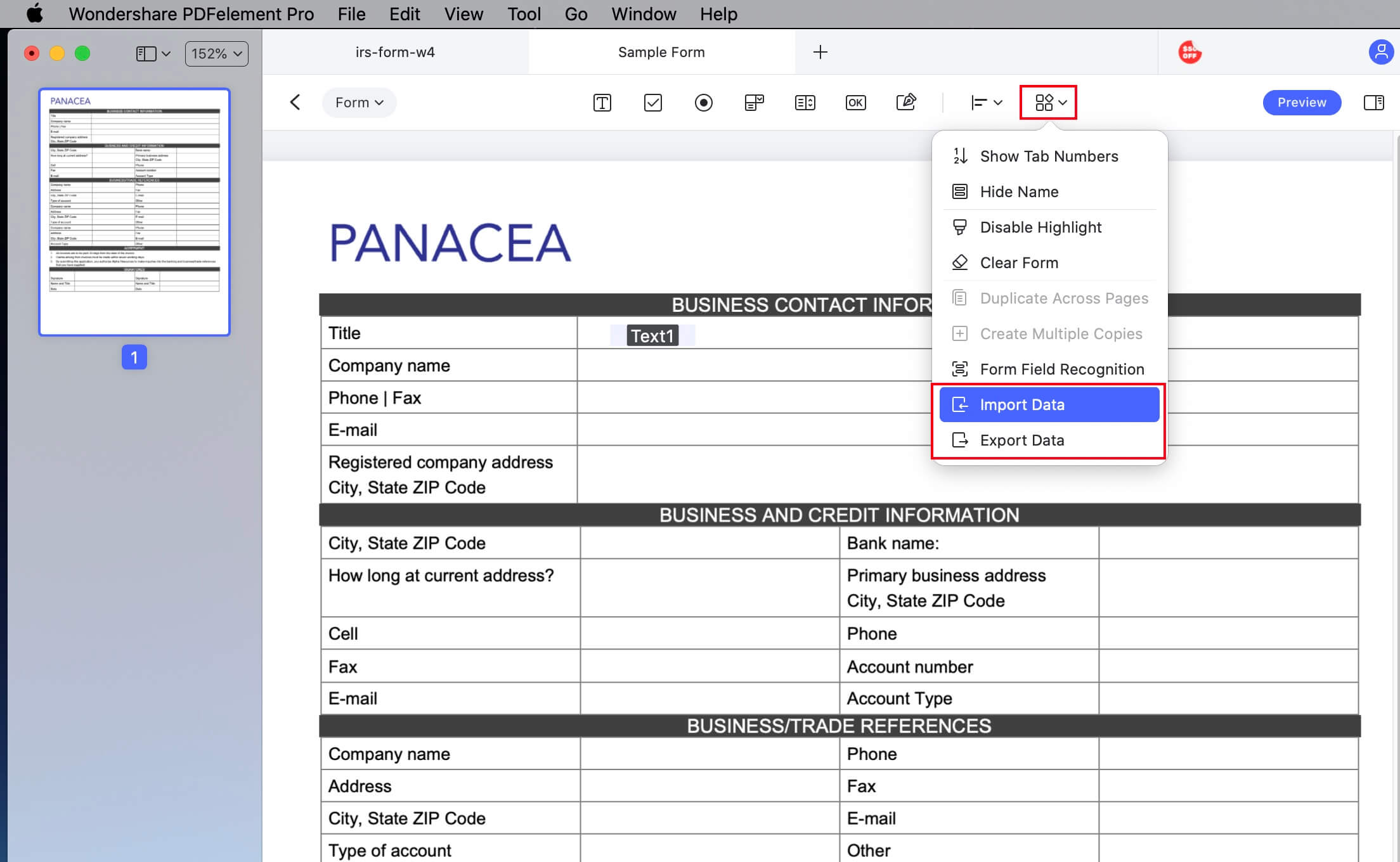
Task: Click the 'Primary business address' label
Action: pos(946,576)
